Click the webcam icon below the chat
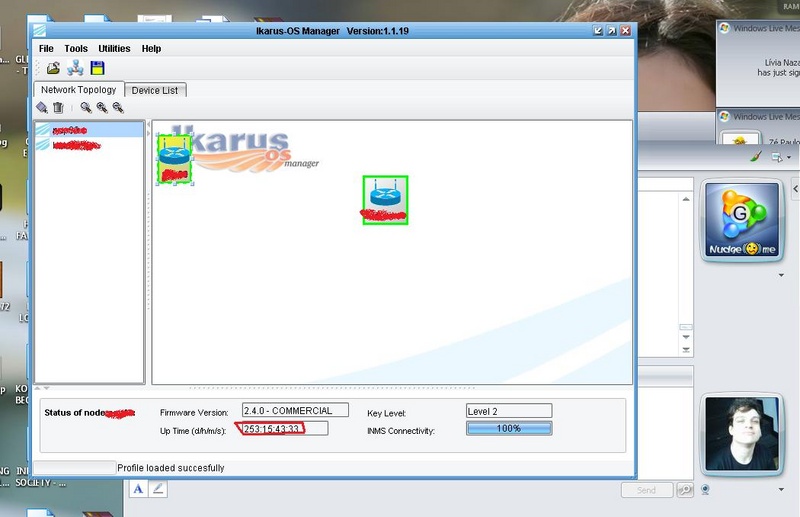The image size is (800, 517). click(705, 490)
